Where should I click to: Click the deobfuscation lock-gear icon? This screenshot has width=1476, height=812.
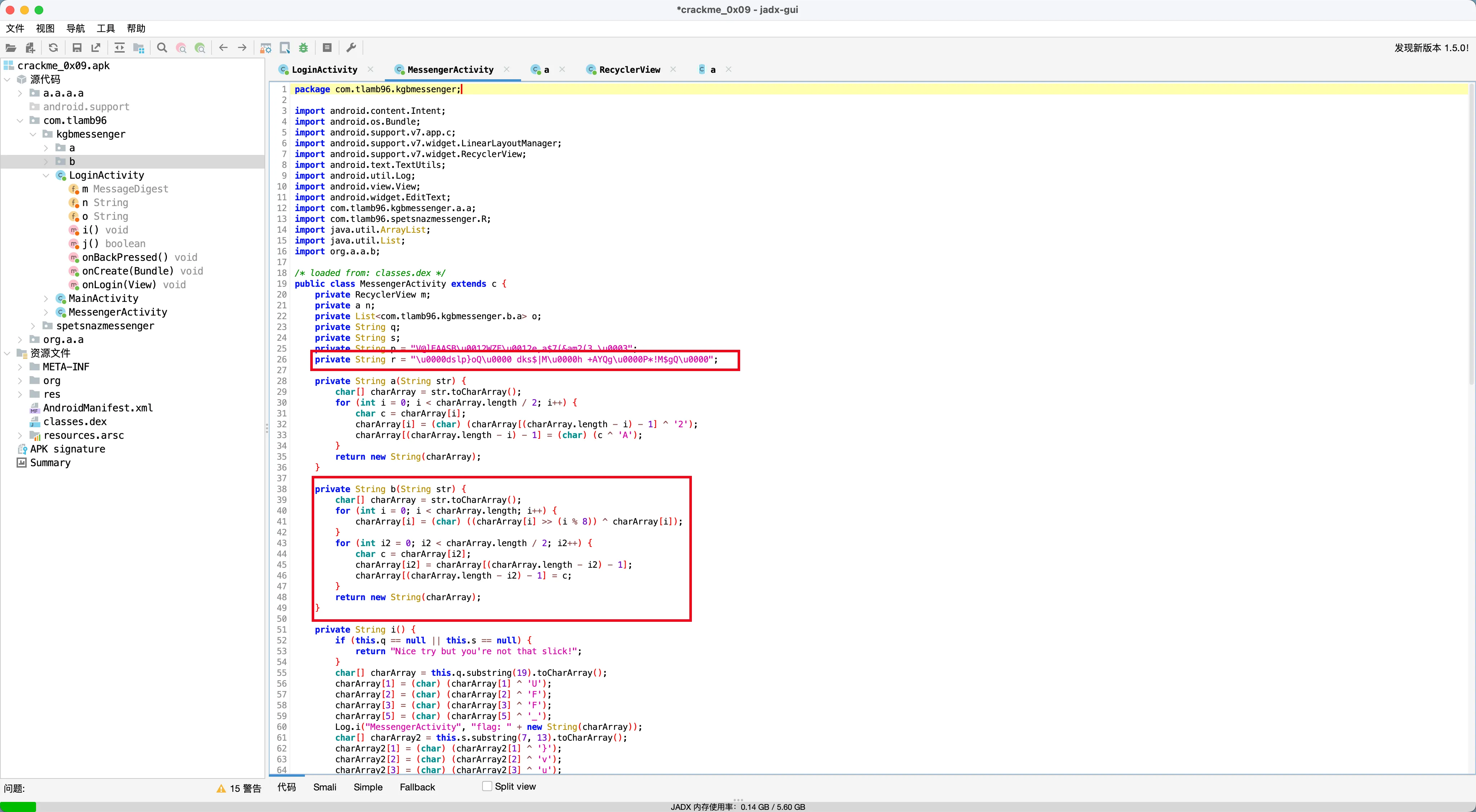(x=266, y=48)
